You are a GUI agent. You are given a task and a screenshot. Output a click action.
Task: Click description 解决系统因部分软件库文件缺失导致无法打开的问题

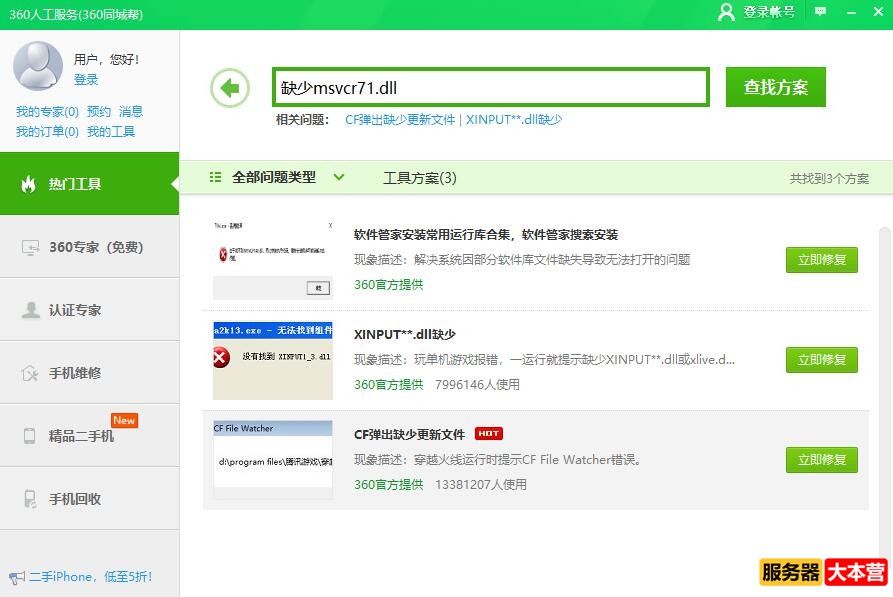point(552,260)
